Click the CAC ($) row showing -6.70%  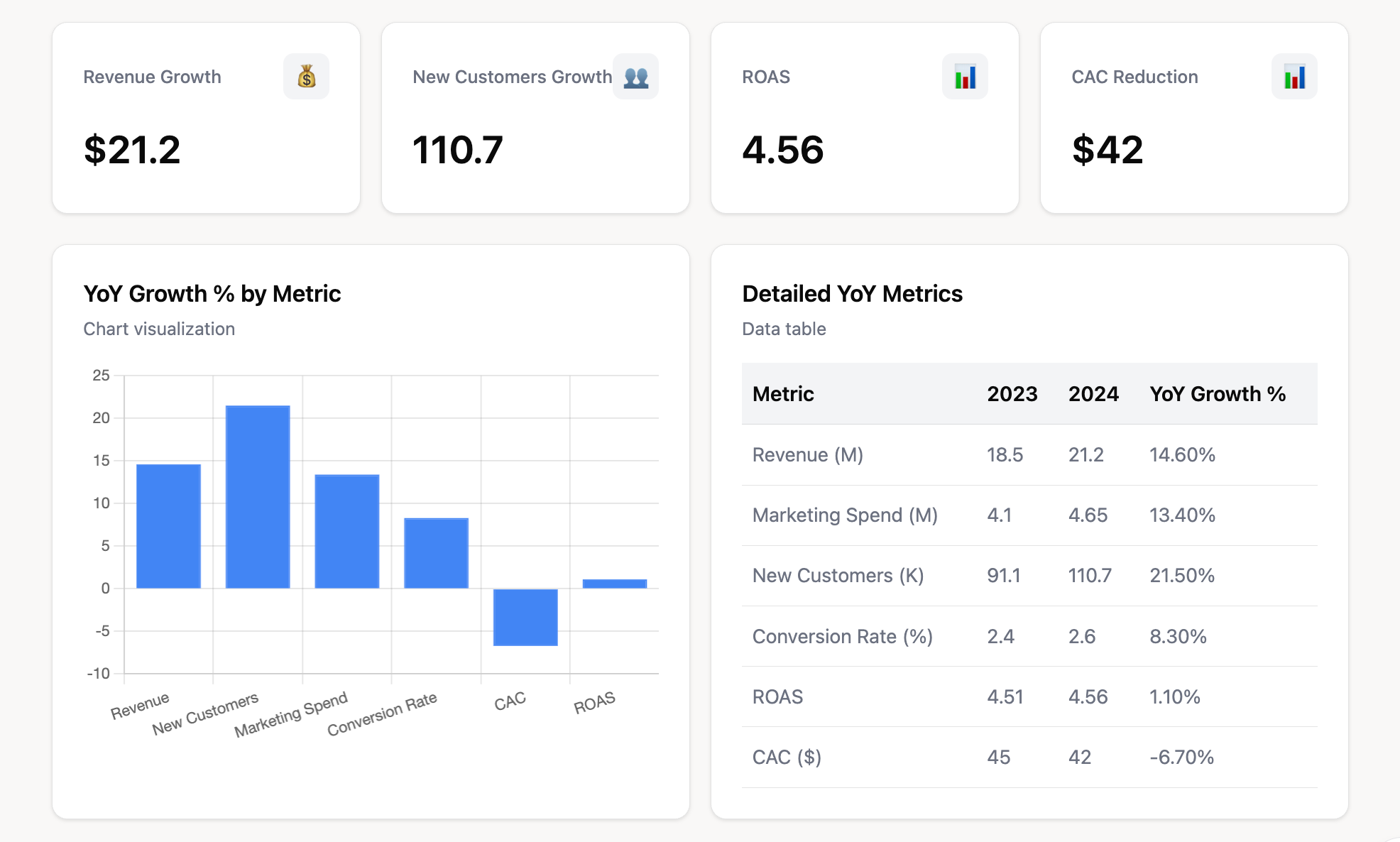pos(787,757)
